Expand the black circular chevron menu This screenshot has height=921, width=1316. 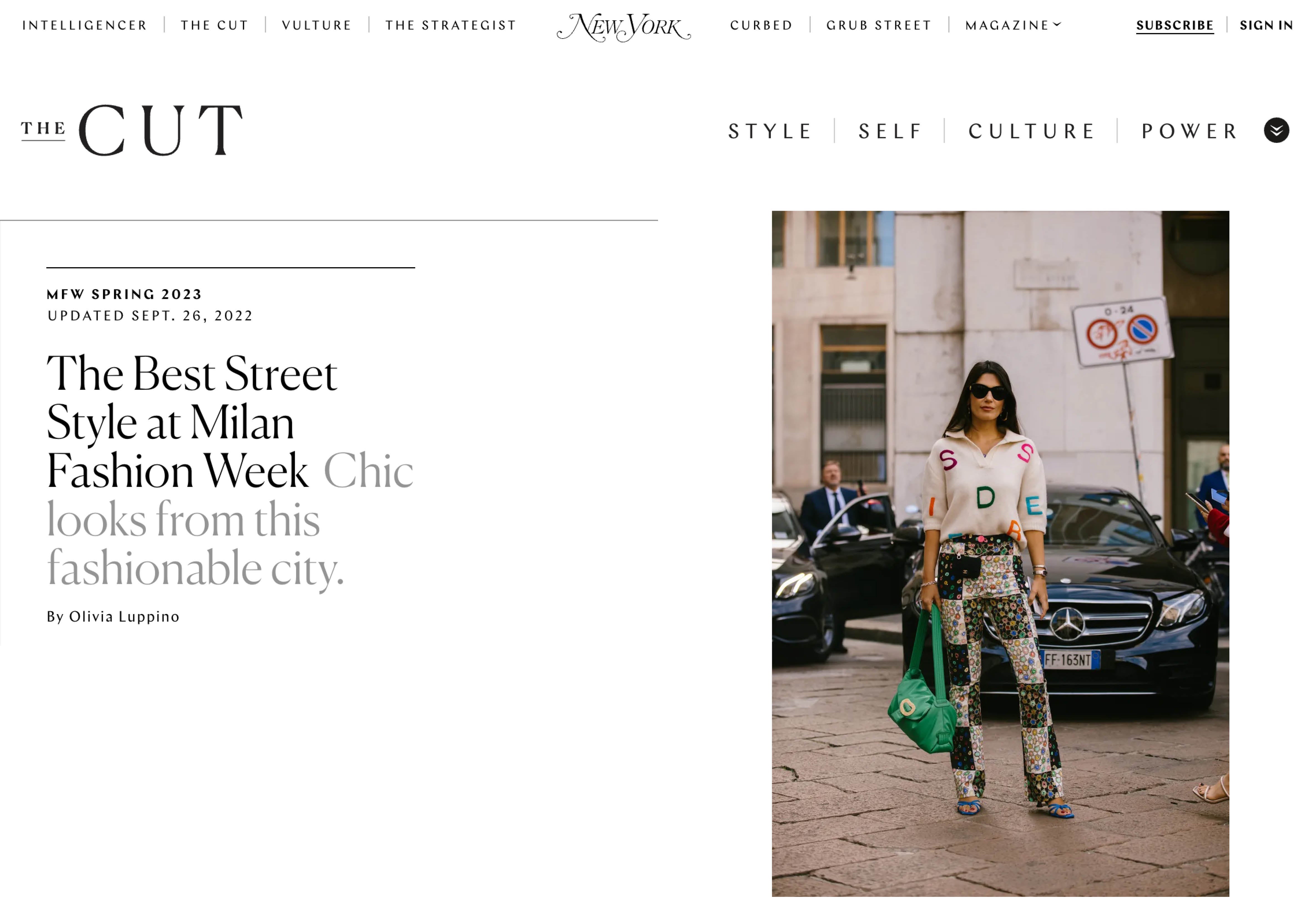[1276, 130]
